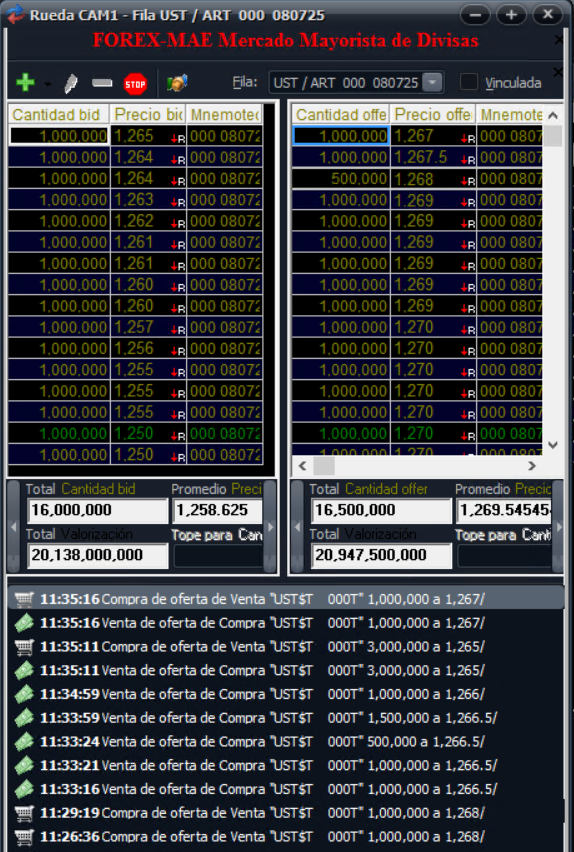
Task: Select bid price cell 1,263
Action: point(148,199)
